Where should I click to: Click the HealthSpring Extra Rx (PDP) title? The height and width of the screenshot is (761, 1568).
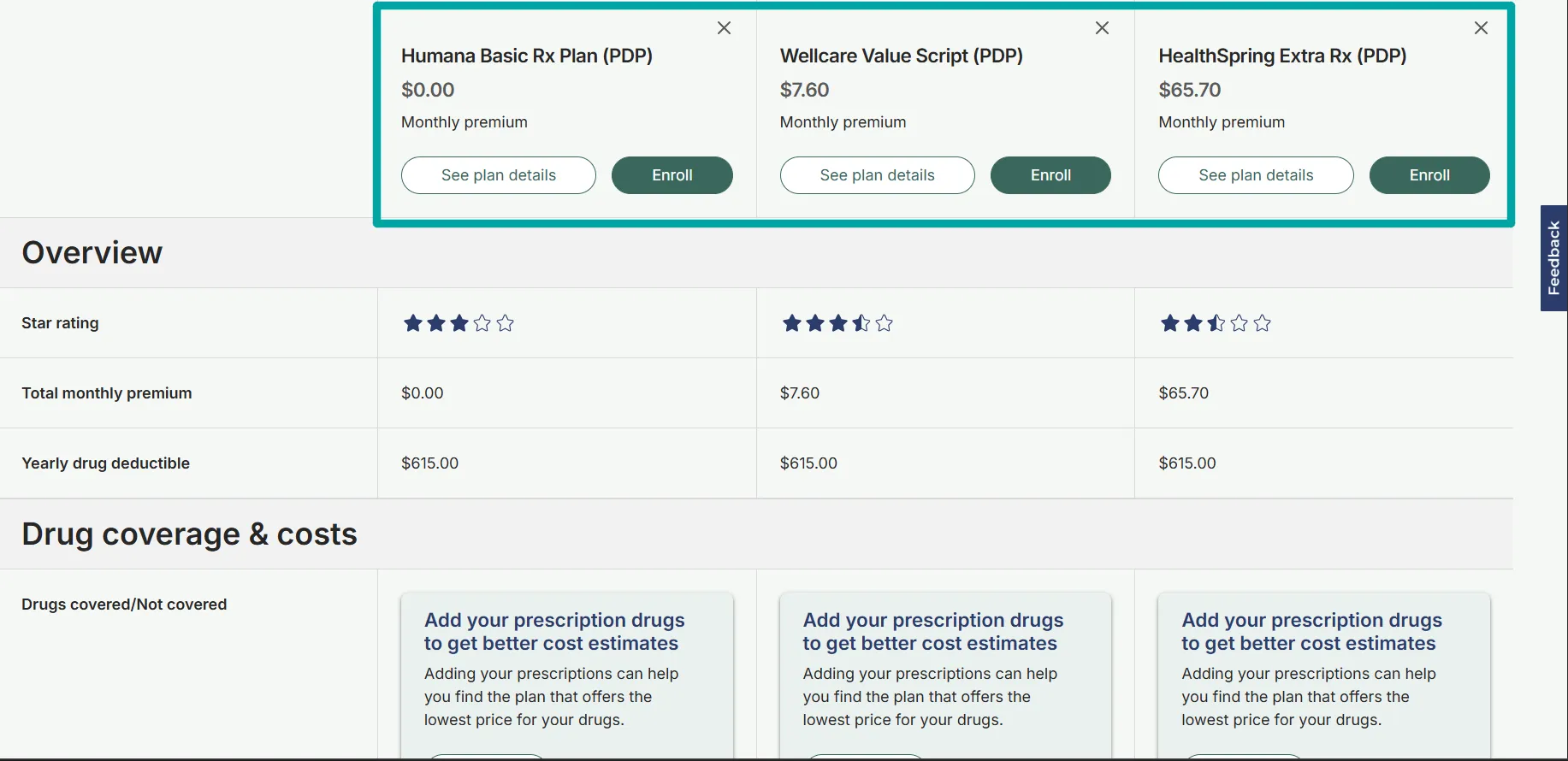pyautogui.click(x=1282, y=56)
